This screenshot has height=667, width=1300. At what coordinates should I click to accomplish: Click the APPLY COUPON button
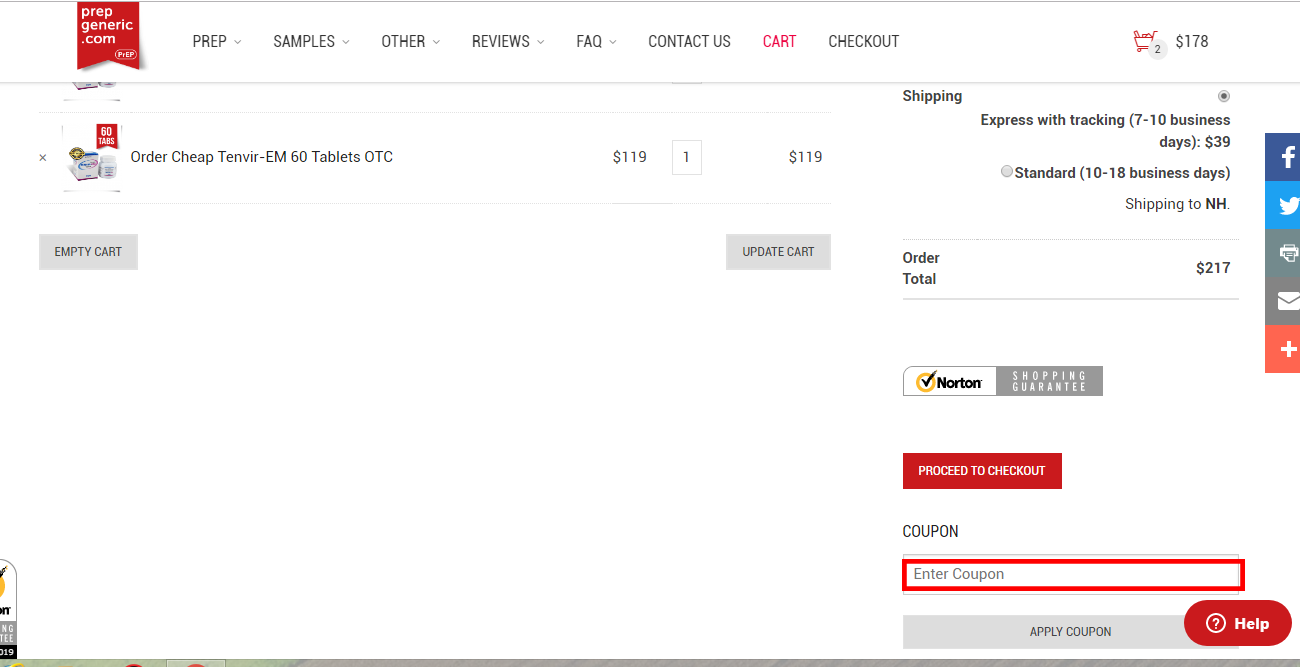coord(1070,632)
